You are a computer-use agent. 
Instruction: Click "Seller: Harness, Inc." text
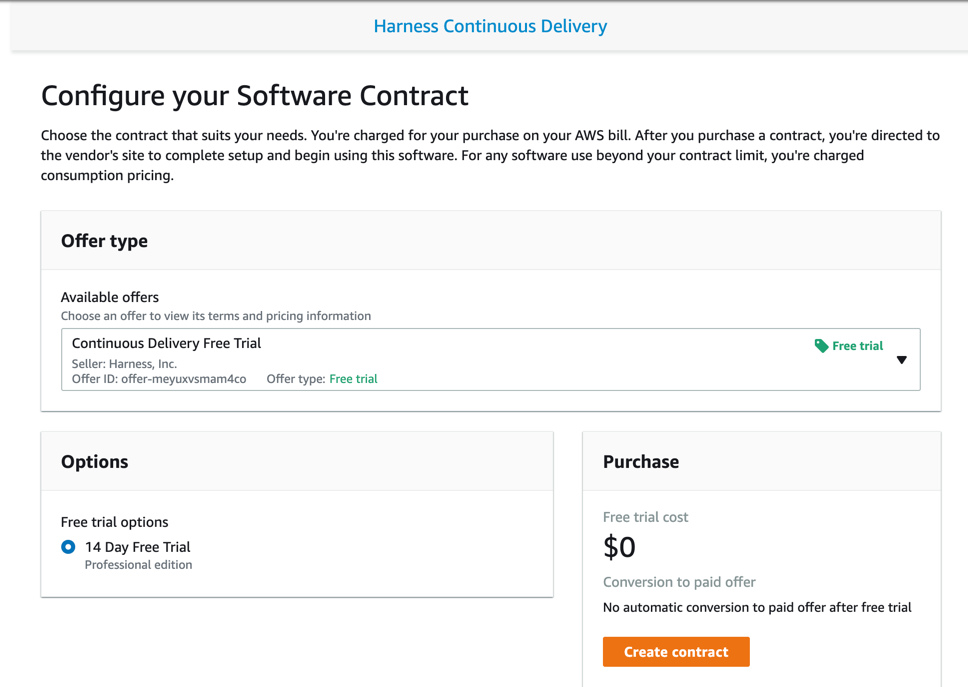pyautogui.click(x=124, y=364)
